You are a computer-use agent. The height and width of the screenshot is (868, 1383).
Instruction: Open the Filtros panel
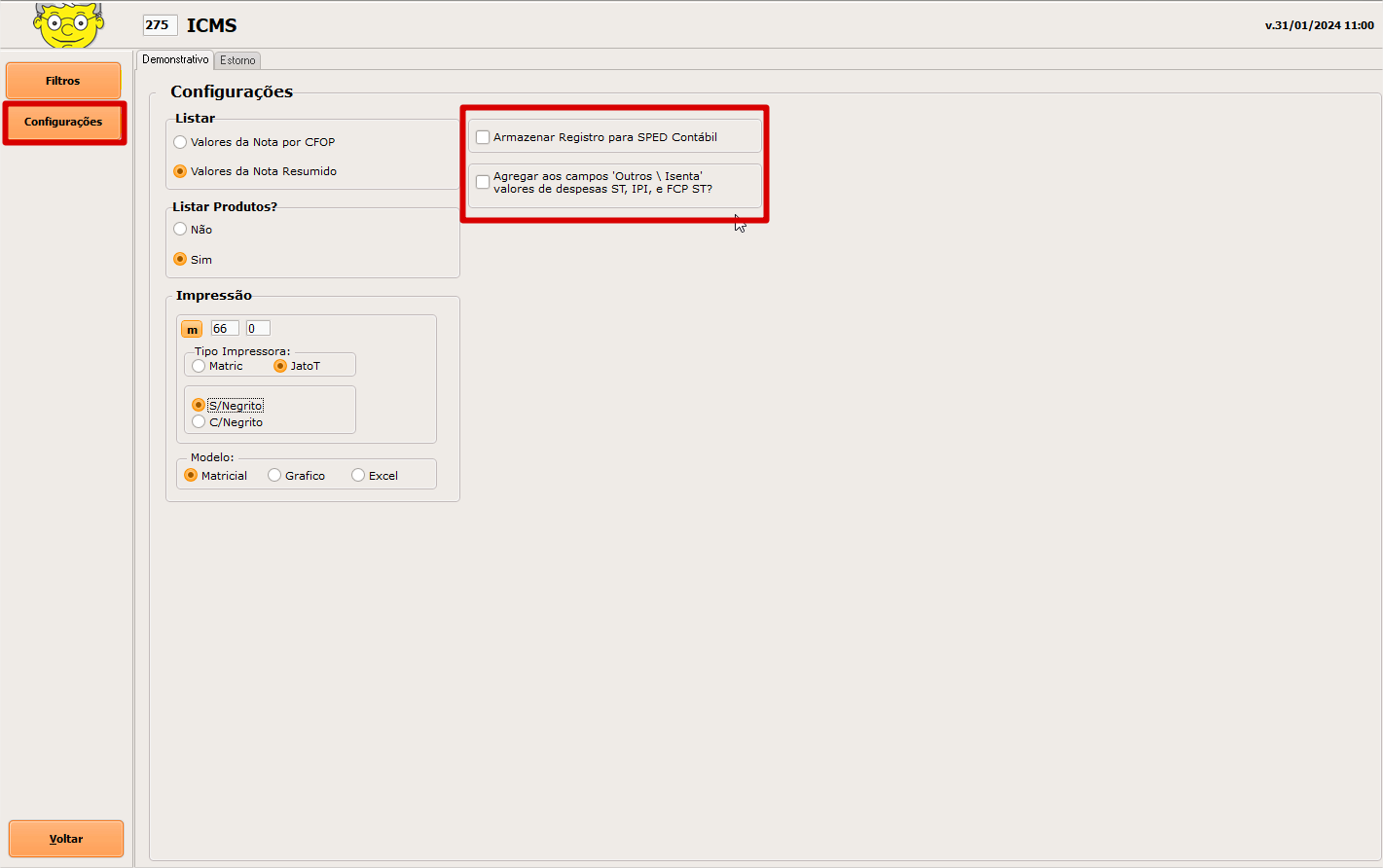point(63,81)
